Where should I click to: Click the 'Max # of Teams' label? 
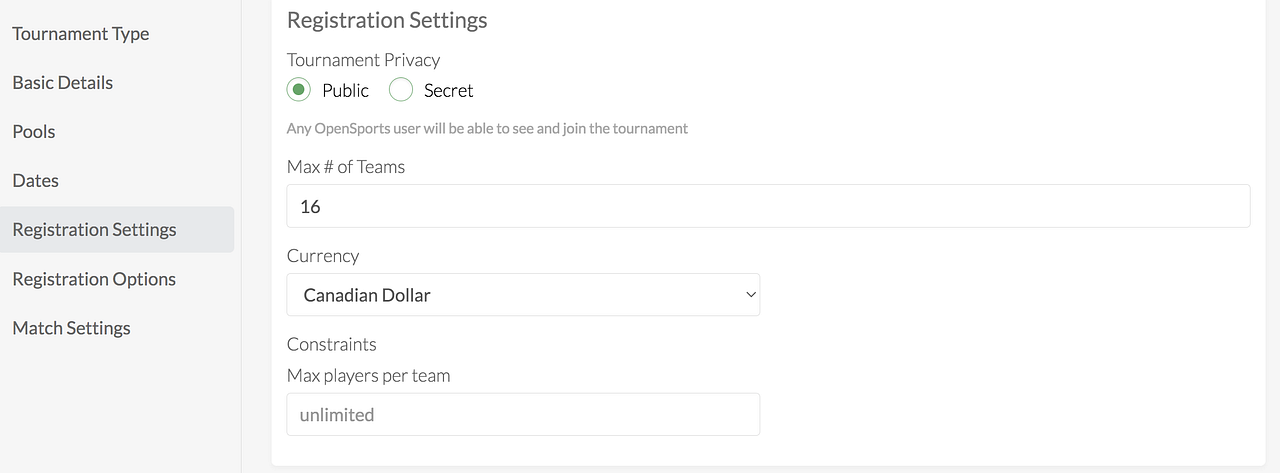pyautogui.click(x=346, y=167)
